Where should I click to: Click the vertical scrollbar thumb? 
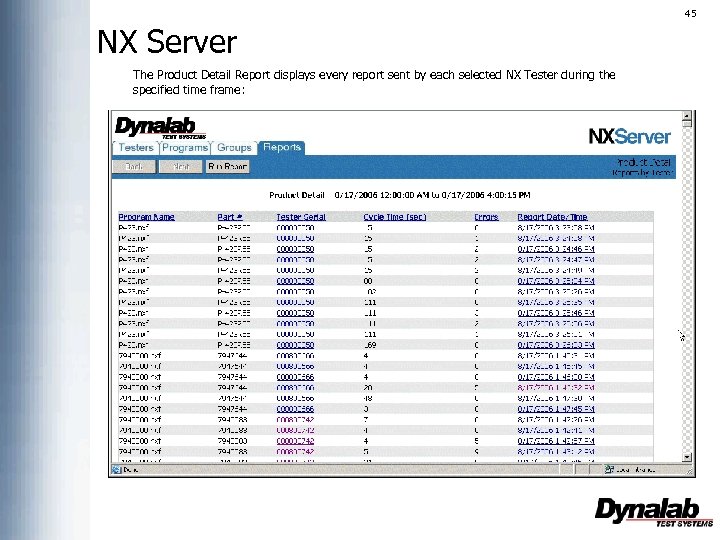click(x=687, y=124)
